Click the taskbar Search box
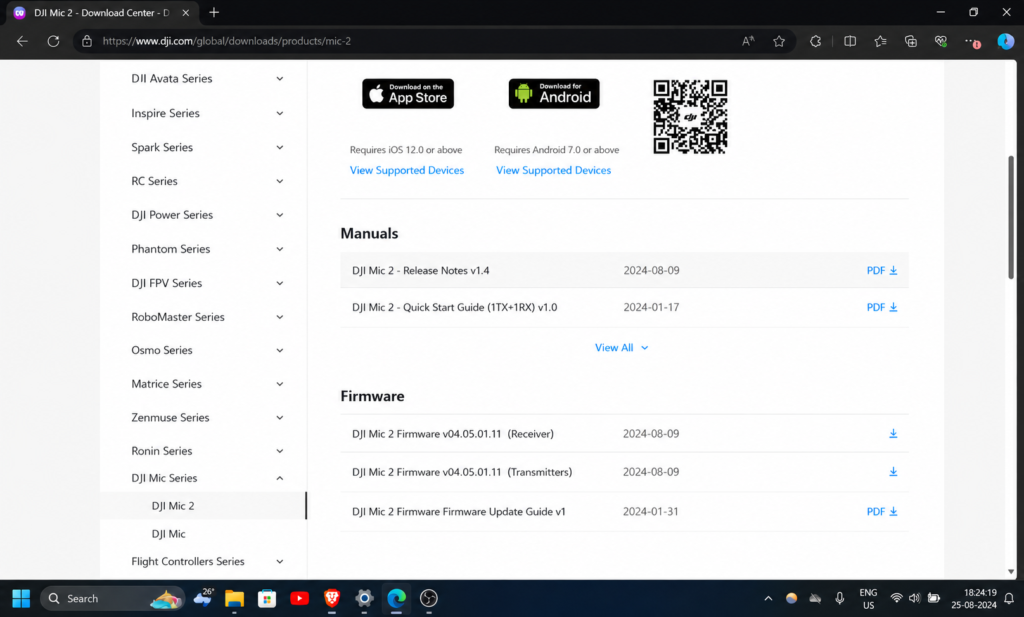This screenshot has width=1024, height=617. pyautogui.click(x=111, y=598)
